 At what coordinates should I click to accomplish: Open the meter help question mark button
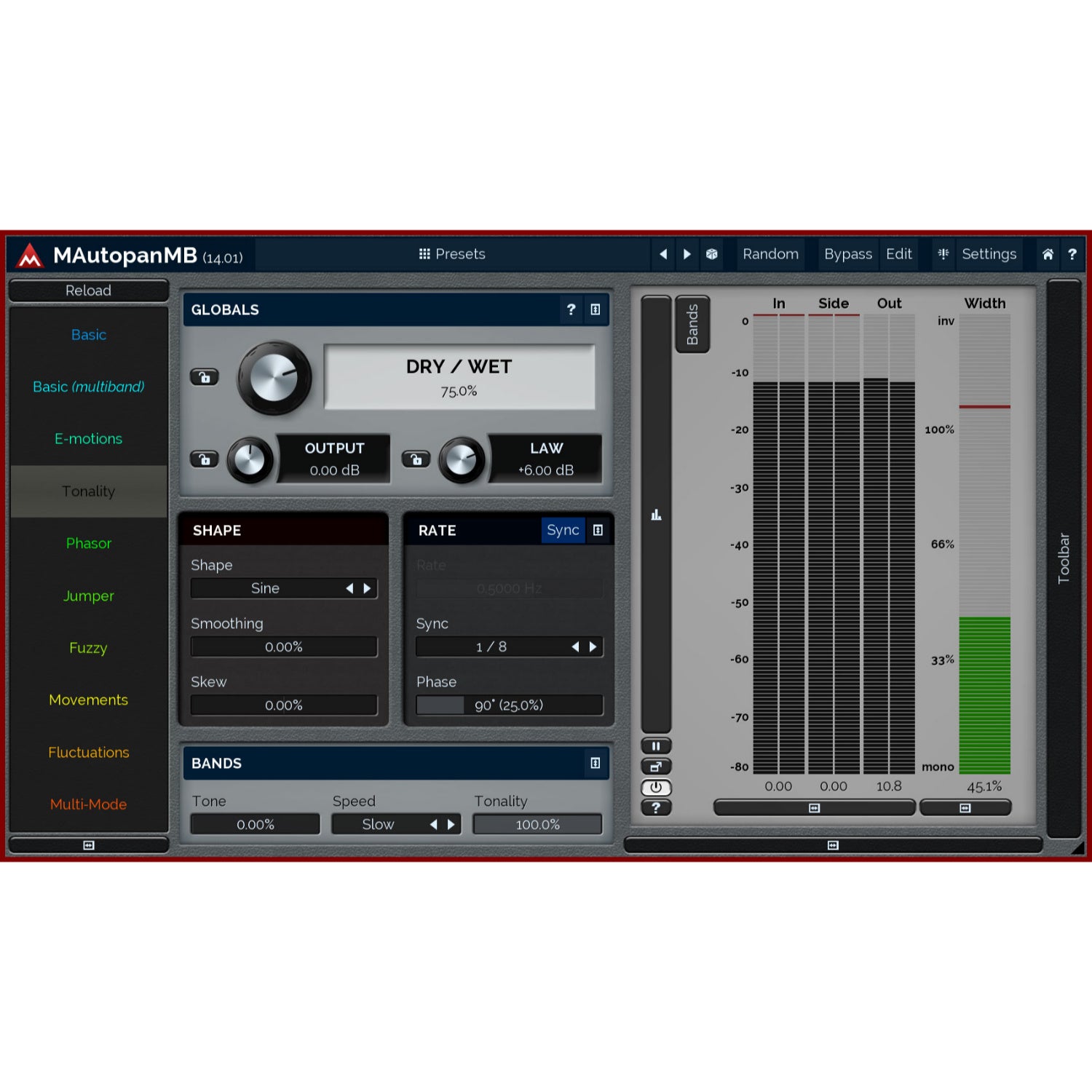pos(656,807)
